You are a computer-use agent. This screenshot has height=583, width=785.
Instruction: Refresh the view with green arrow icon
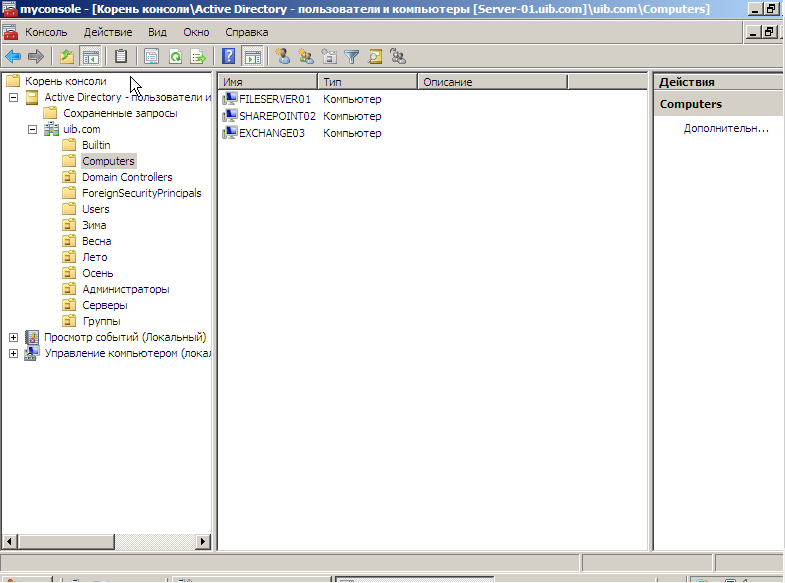point(175,57)
